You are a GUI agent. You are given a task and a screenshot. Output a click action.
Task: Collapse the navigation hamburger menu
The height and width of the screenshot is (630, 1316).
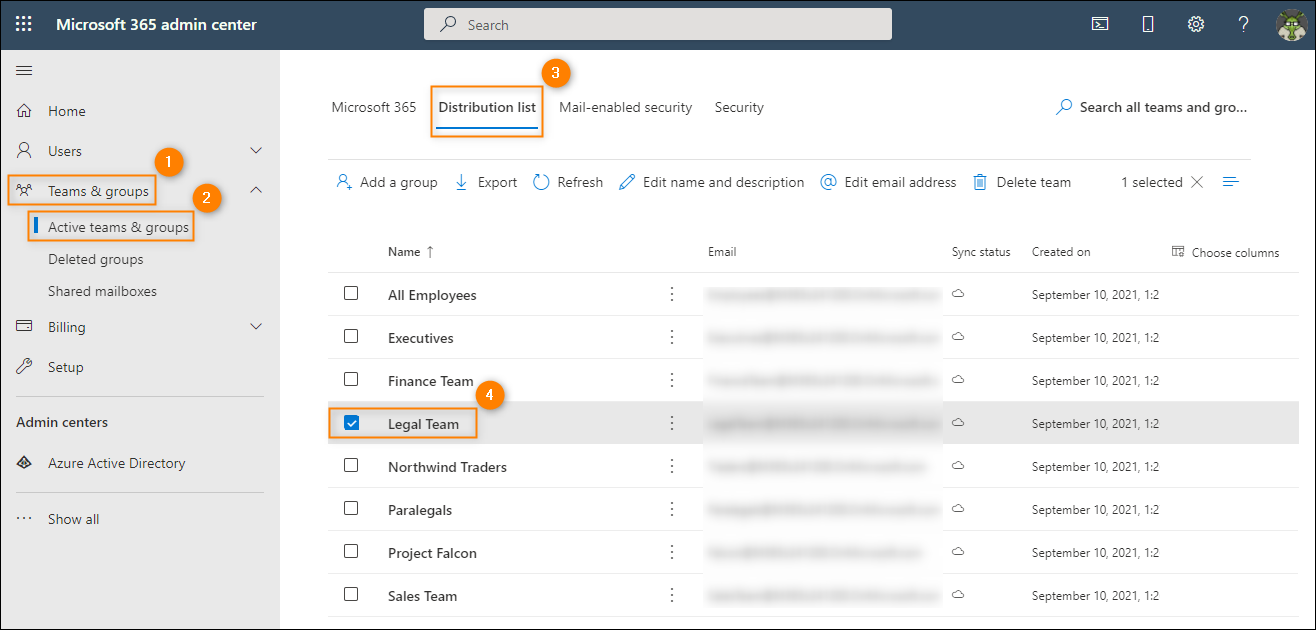pyautogui.click(x=24, y=70)
